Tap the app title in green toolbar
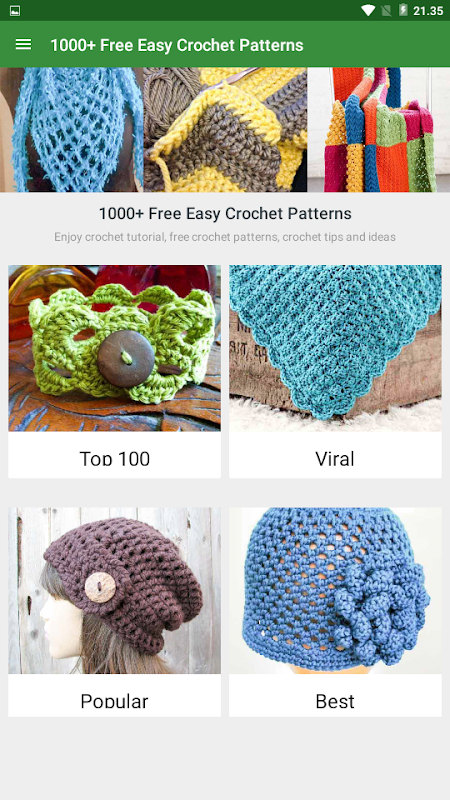 tap(177, 45)
